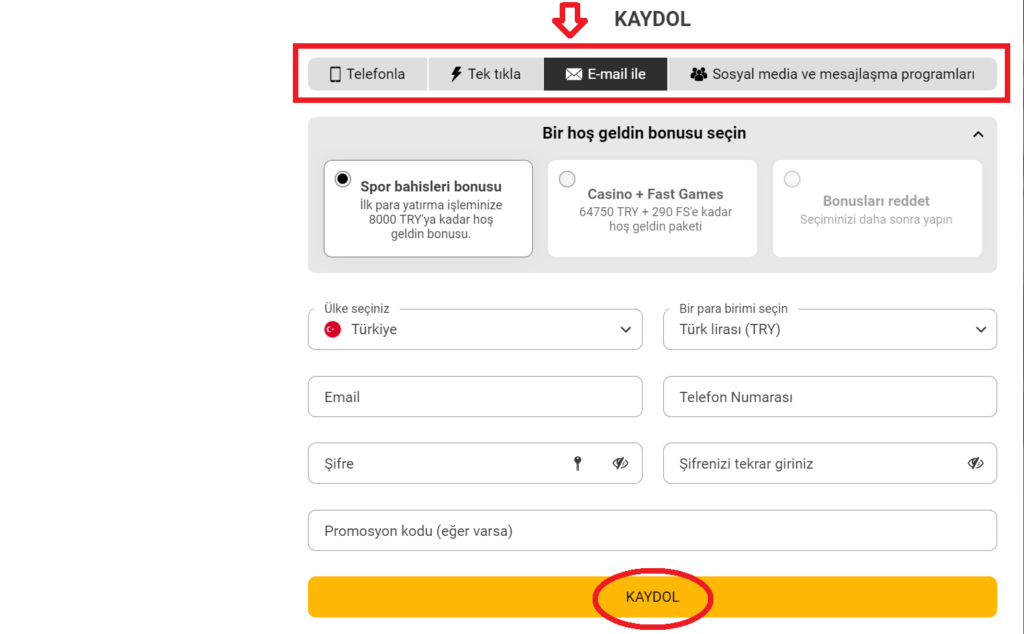Open Sosyal media ve mesajlaşma programları tab
Viewport: 1024px width, 634px height.
(x=832, y=74)
